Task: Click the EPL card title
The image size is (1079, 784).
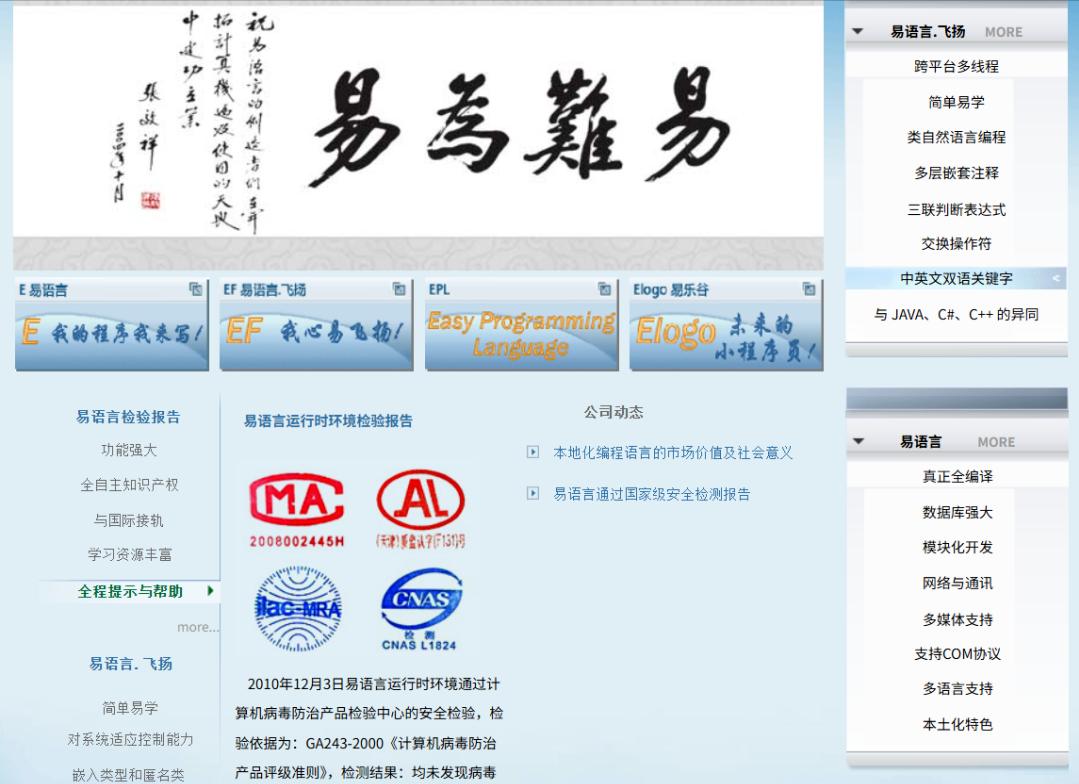Action: (x=439, y=290)
